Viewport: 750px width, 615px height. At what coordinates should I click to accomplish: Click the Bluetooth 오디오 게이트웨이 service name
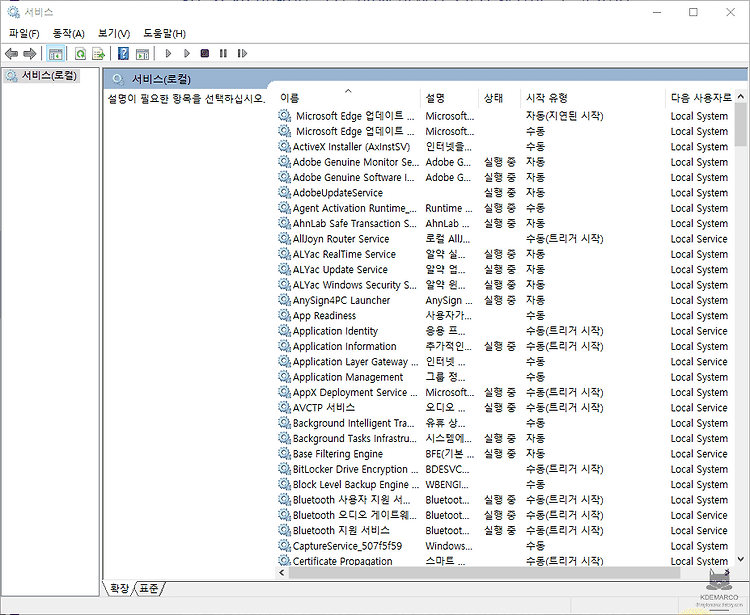pos(354,515)
